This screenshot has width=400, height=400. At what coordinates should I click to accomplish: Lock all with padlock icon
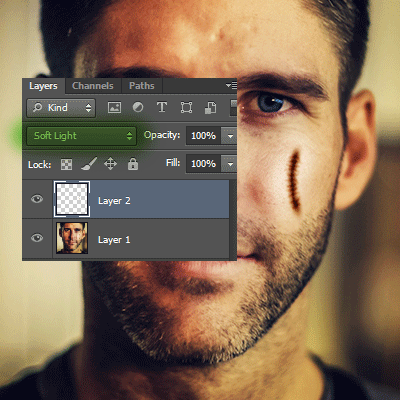click(133, 164)
